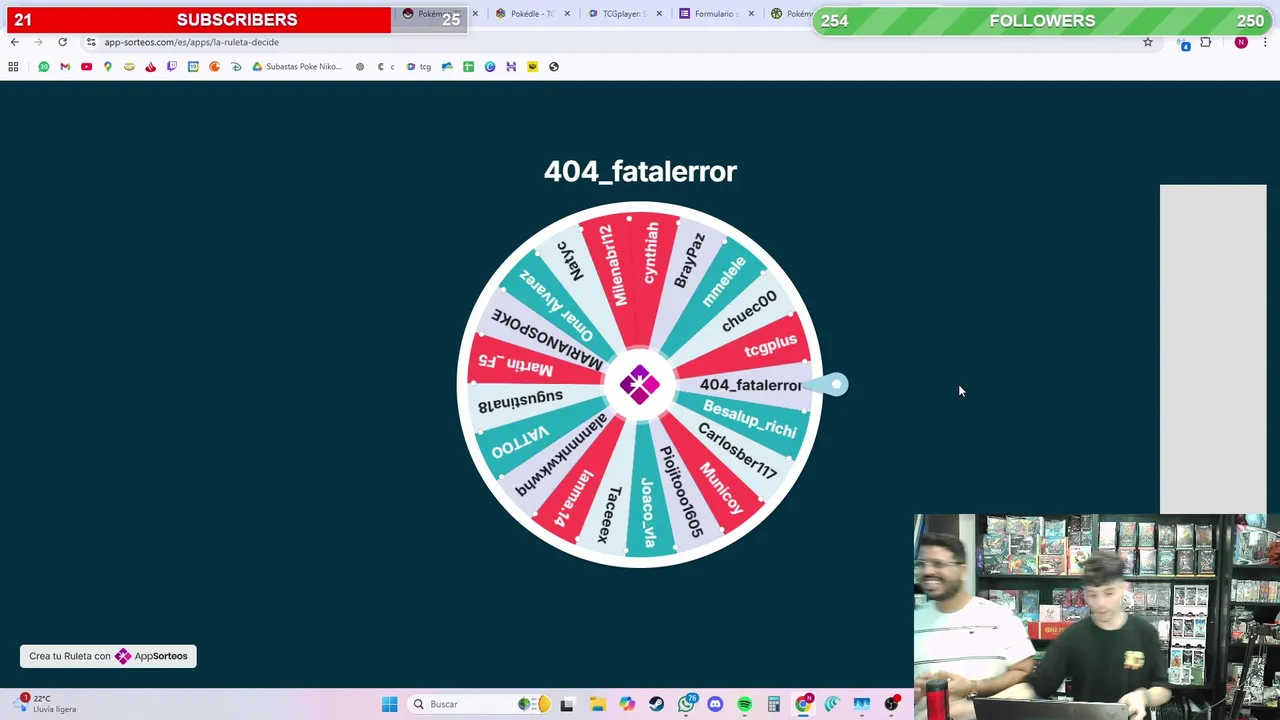Open OBS Studio from the taskbar
The width and height of the screenshot is (1280, 720).
891,704
